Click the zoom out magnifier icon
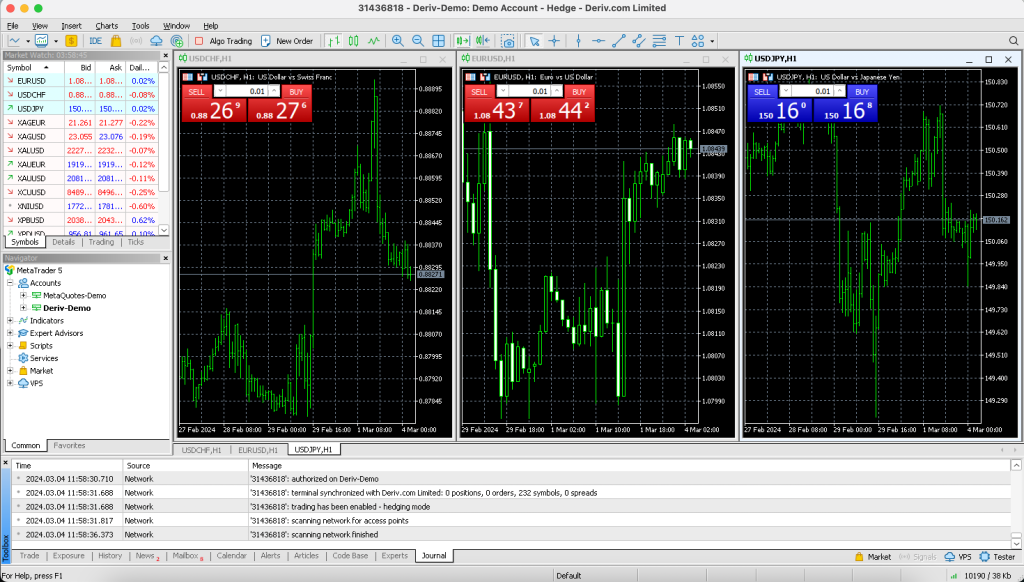The height and width of the screenshot is (582, 1024). (x=417, y=41)
